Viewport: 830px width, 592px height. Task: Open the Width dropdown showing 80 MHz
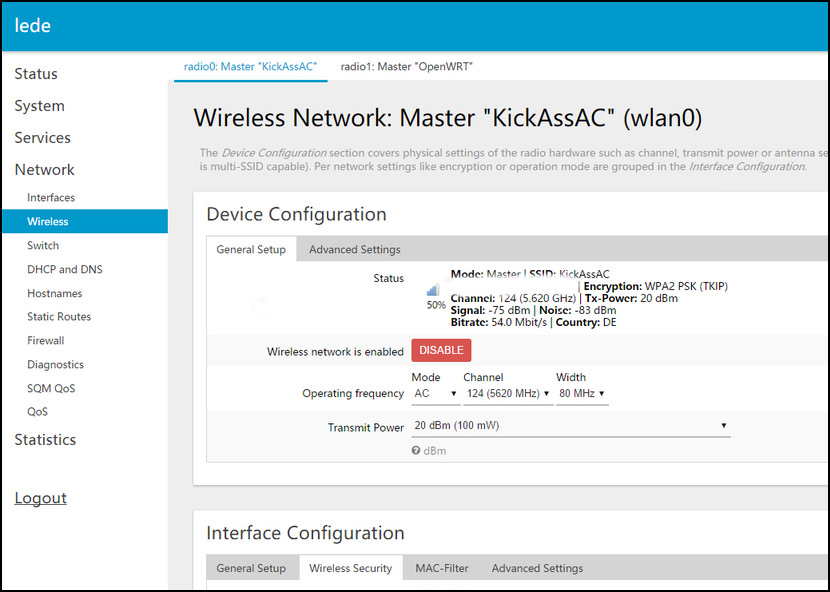(580, 393)
